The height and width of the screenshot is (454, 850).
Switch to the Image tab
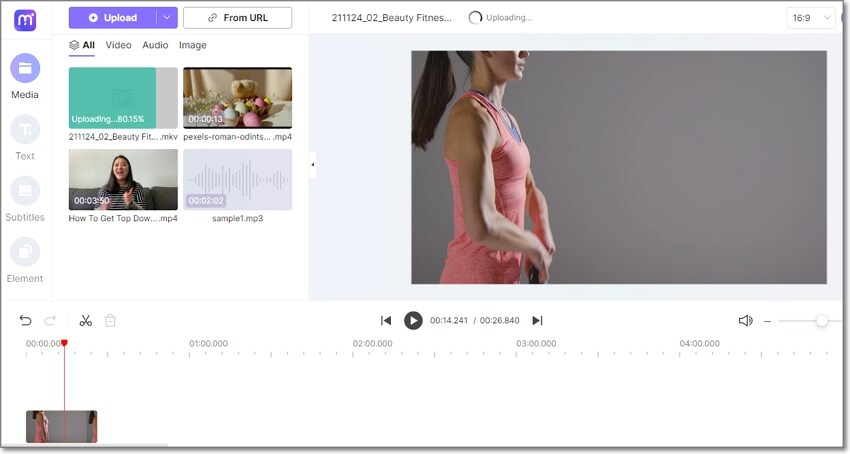point(192,45)
